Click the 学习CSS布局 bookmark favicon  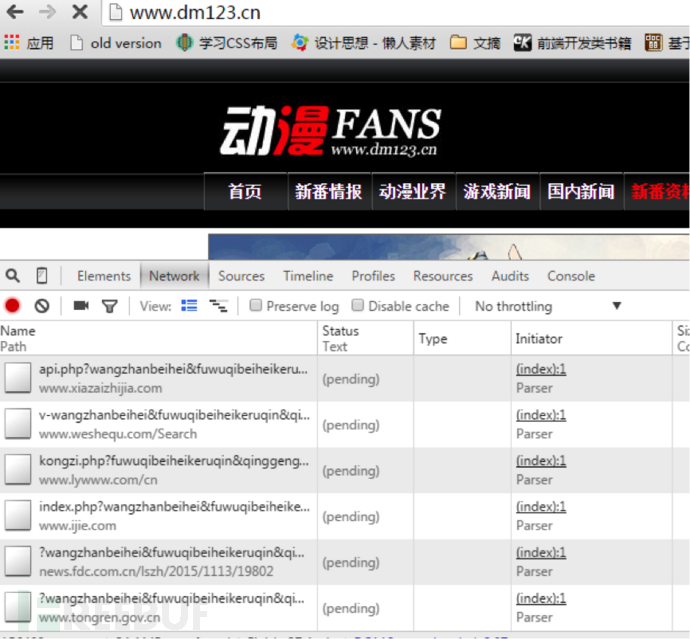[x=184, y=43]
